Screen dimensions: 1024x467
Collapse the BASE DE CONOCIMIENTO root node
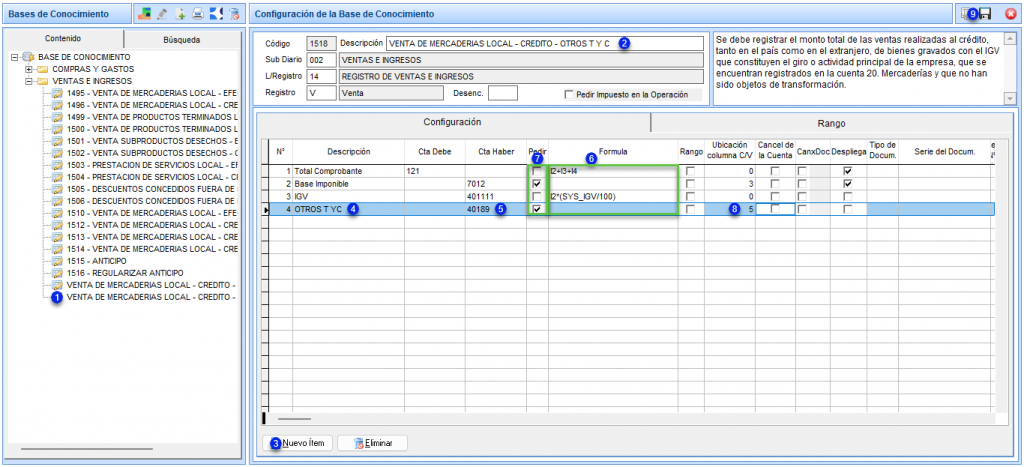tap(14, 57)
